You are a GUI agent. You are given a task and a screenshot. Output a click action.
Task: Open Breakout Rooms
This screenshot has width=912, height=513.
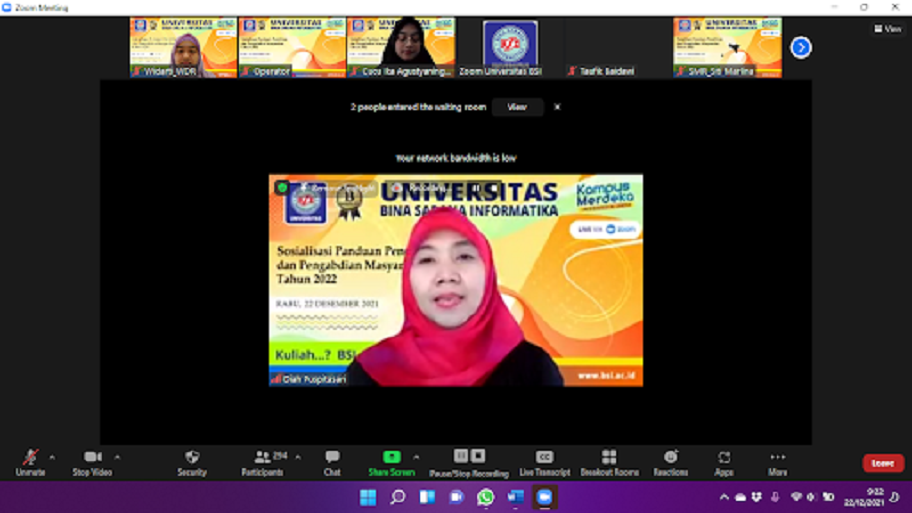pyautogui.click(x=610, y=463)
